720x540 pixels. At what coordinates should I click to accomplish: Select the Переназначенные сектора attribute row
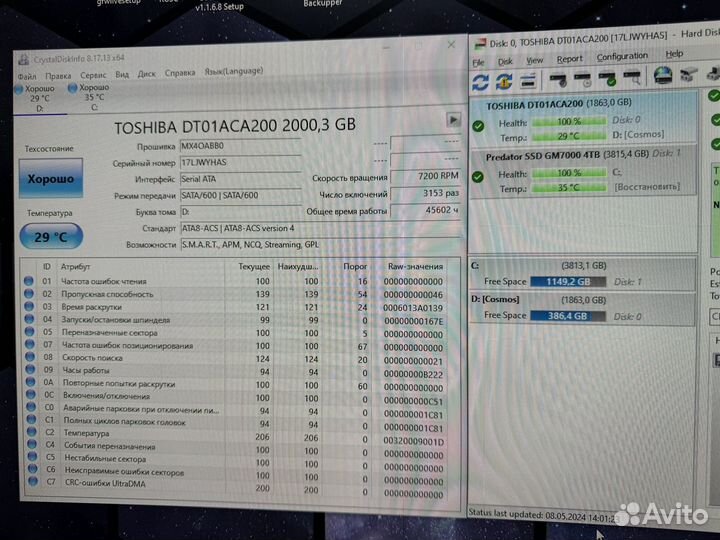click(240, 333)
